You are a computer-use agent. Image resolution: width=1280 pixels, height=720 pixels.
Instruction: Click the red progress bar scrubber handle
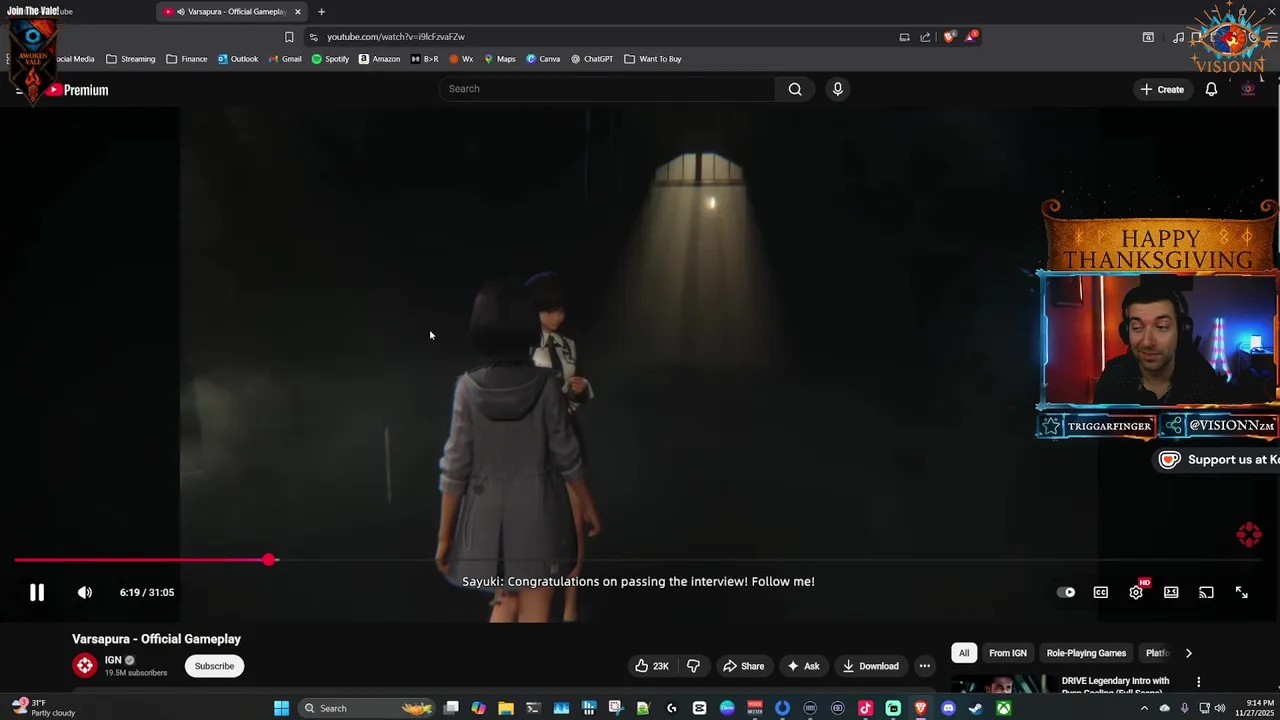269,560
